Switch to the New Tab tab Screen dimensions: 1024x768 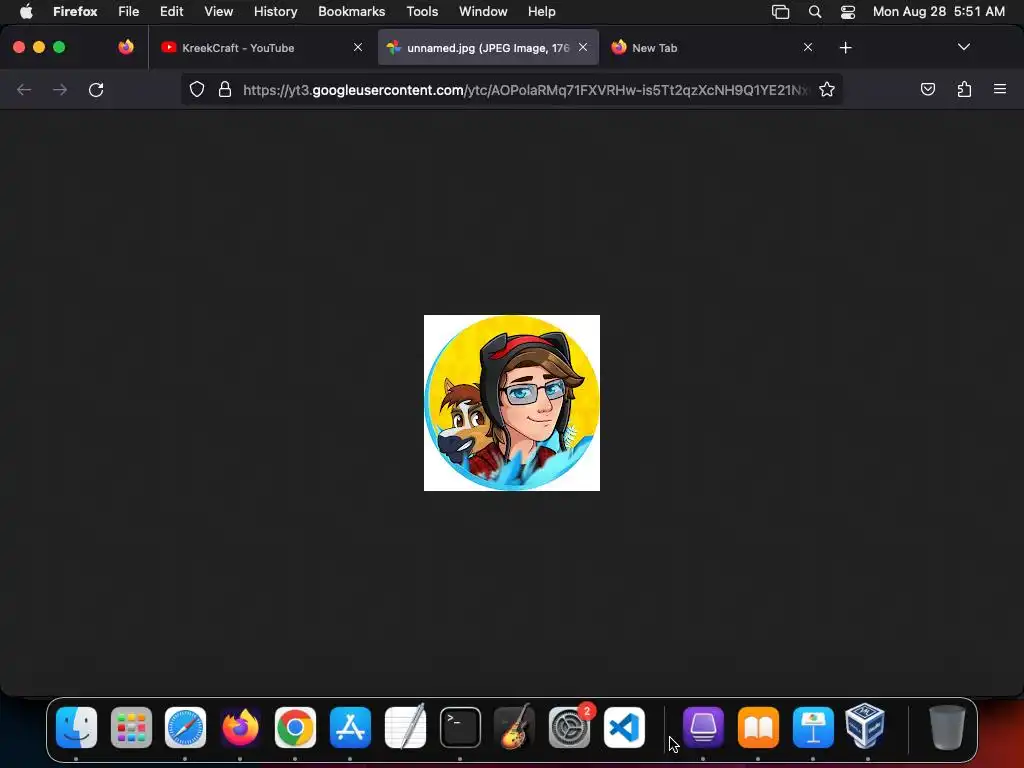713,48
